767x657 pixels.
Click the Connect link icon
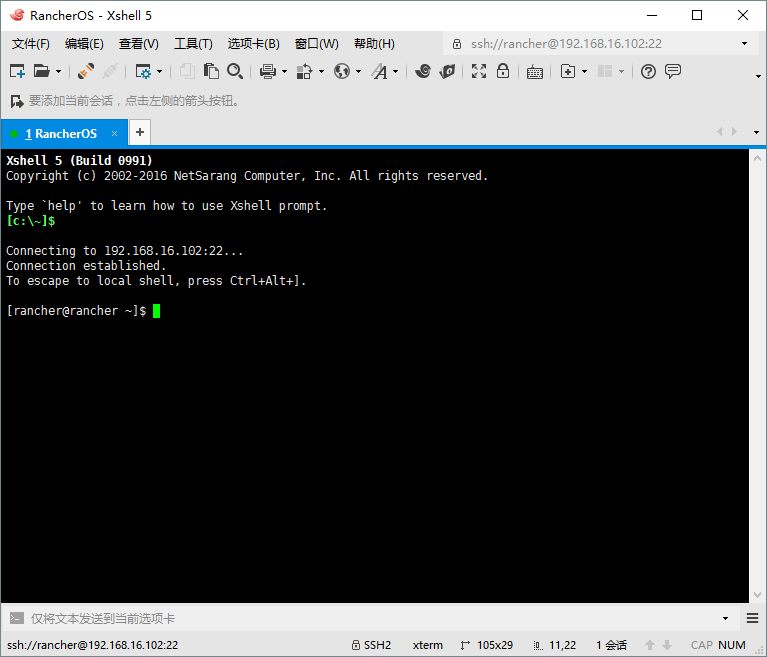86,71
